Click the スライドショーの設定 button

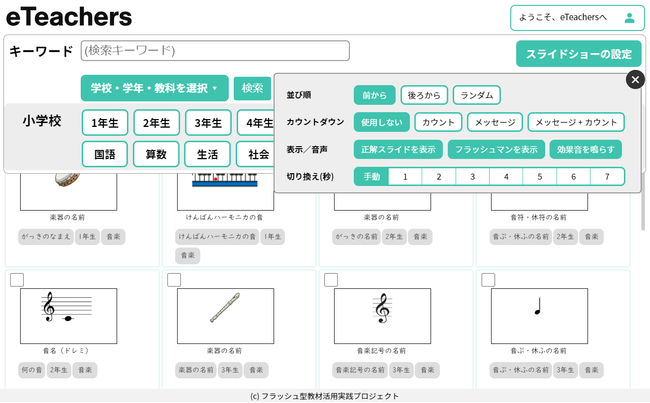point(578,53)
